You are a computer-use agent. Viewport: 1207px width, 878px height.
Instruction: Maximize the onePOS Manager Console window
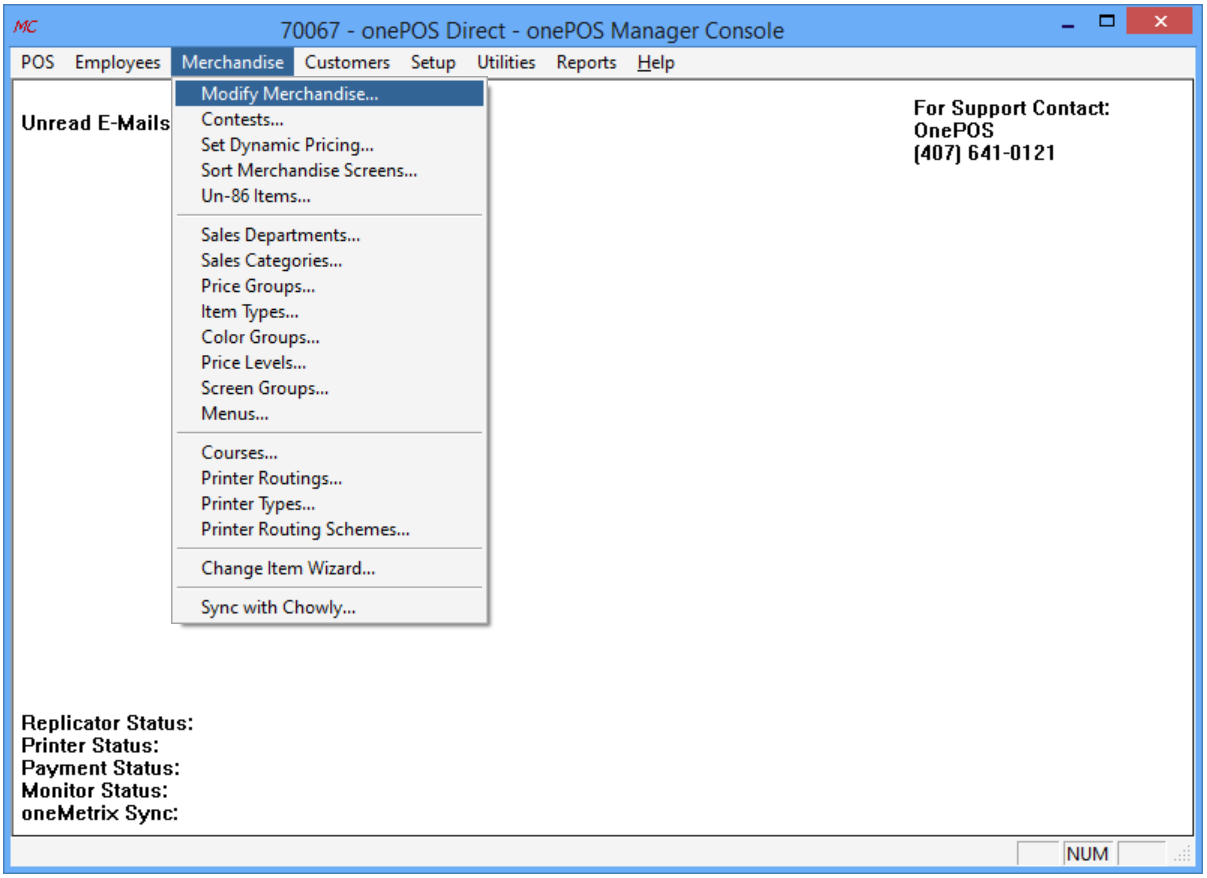click(x=1106, y=21)
